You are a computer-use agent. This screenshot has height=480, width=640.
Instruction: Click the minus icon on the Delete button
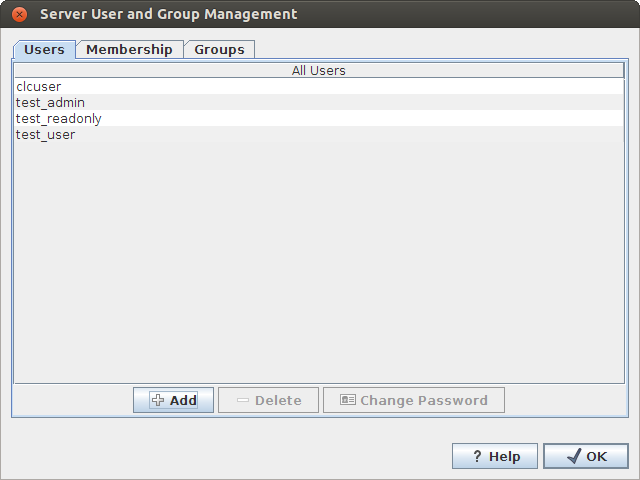[243, 400]
